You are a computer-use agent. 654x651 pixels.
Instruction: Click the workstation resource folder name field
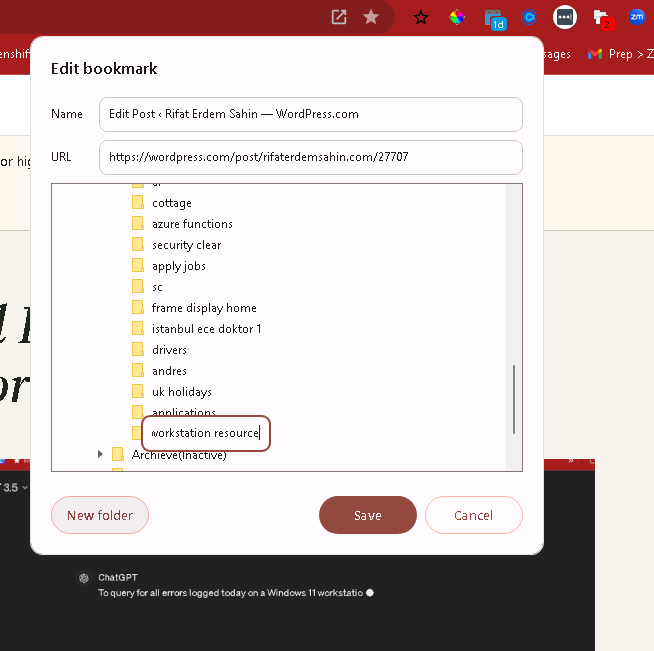coord(206,433)
